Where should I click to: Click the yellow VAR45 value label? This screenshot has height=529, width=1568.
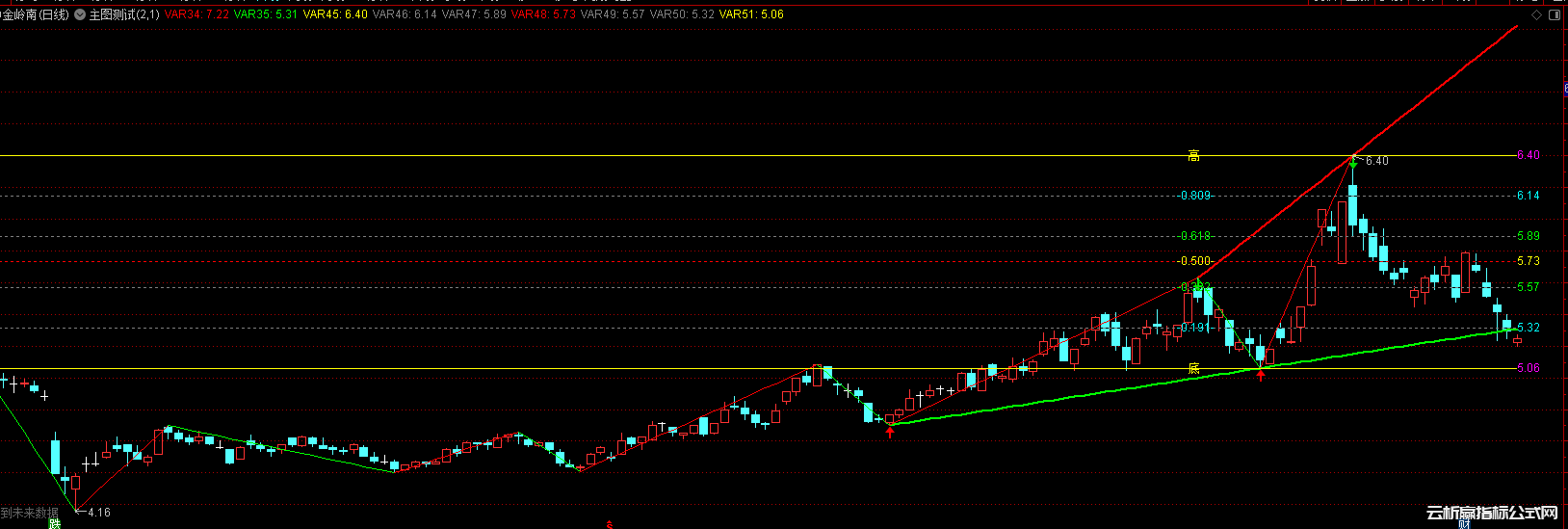[335, 15]
